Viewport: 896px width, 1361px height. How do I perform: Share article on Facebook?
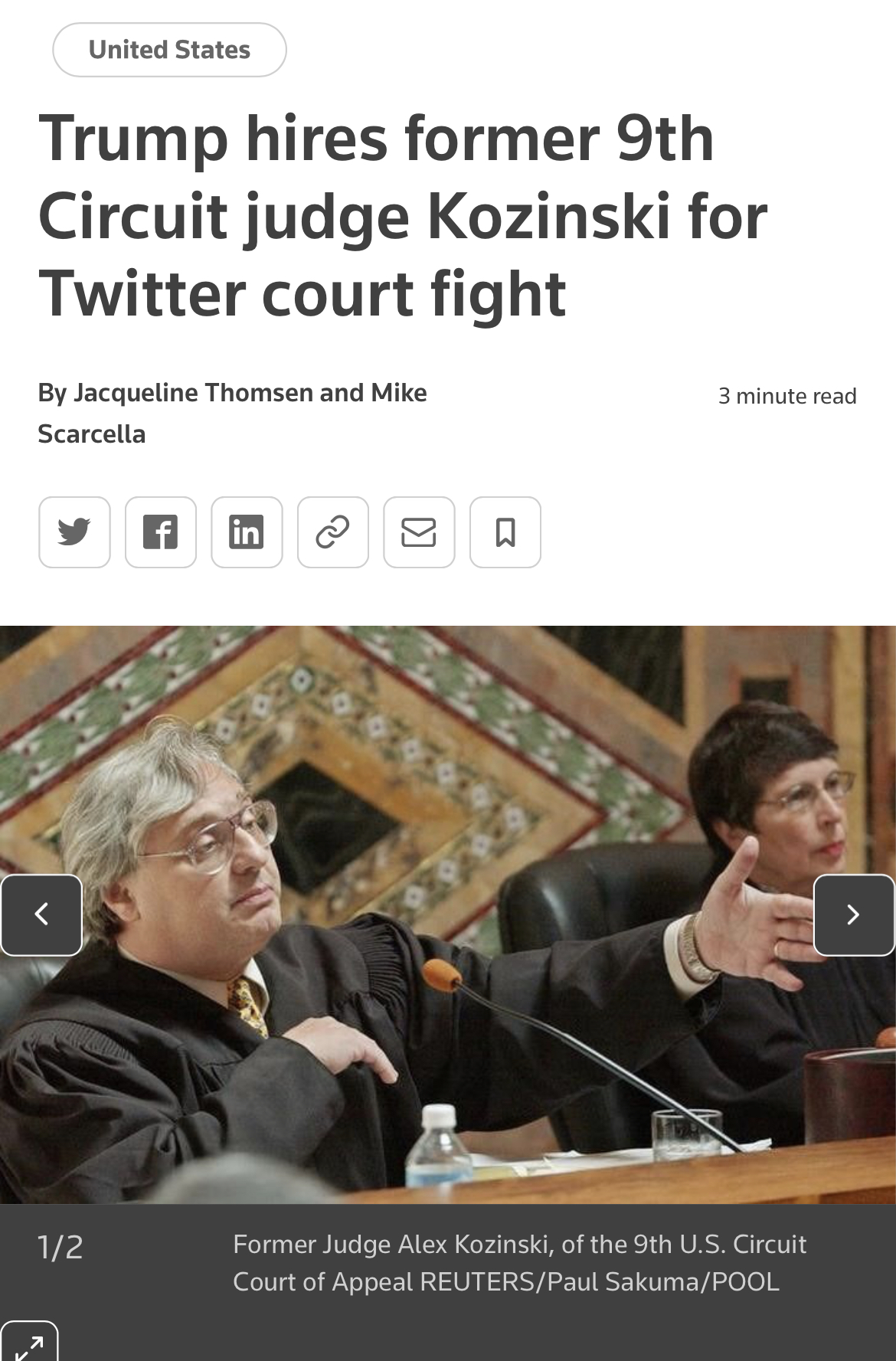tap(161, 532)
